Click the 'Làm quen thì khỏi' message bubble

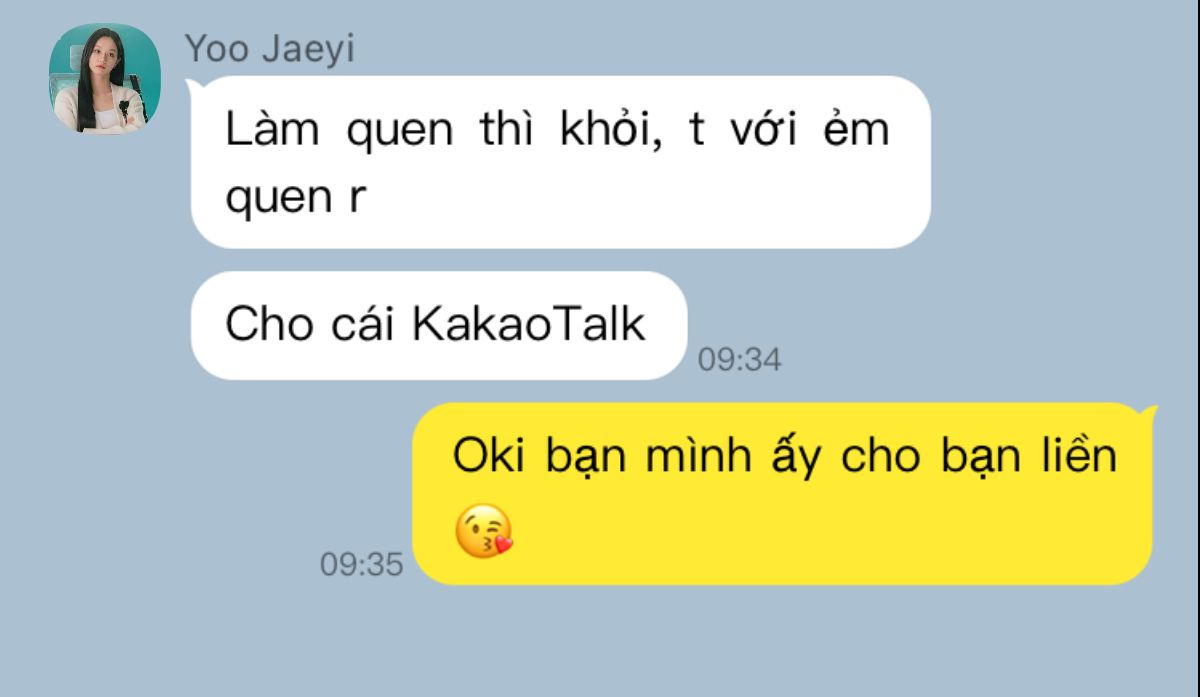(560, 162)
